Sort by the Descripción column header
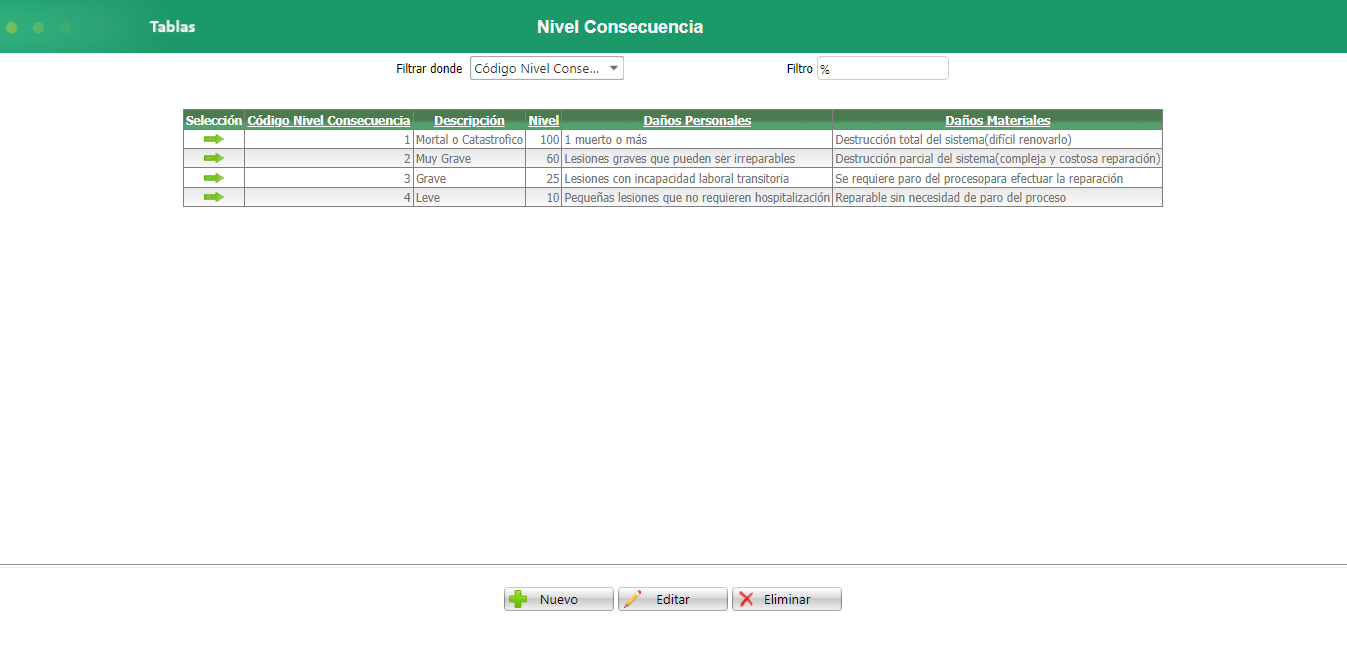This screenshot has height=657, width=1347. tap(469, 120)
